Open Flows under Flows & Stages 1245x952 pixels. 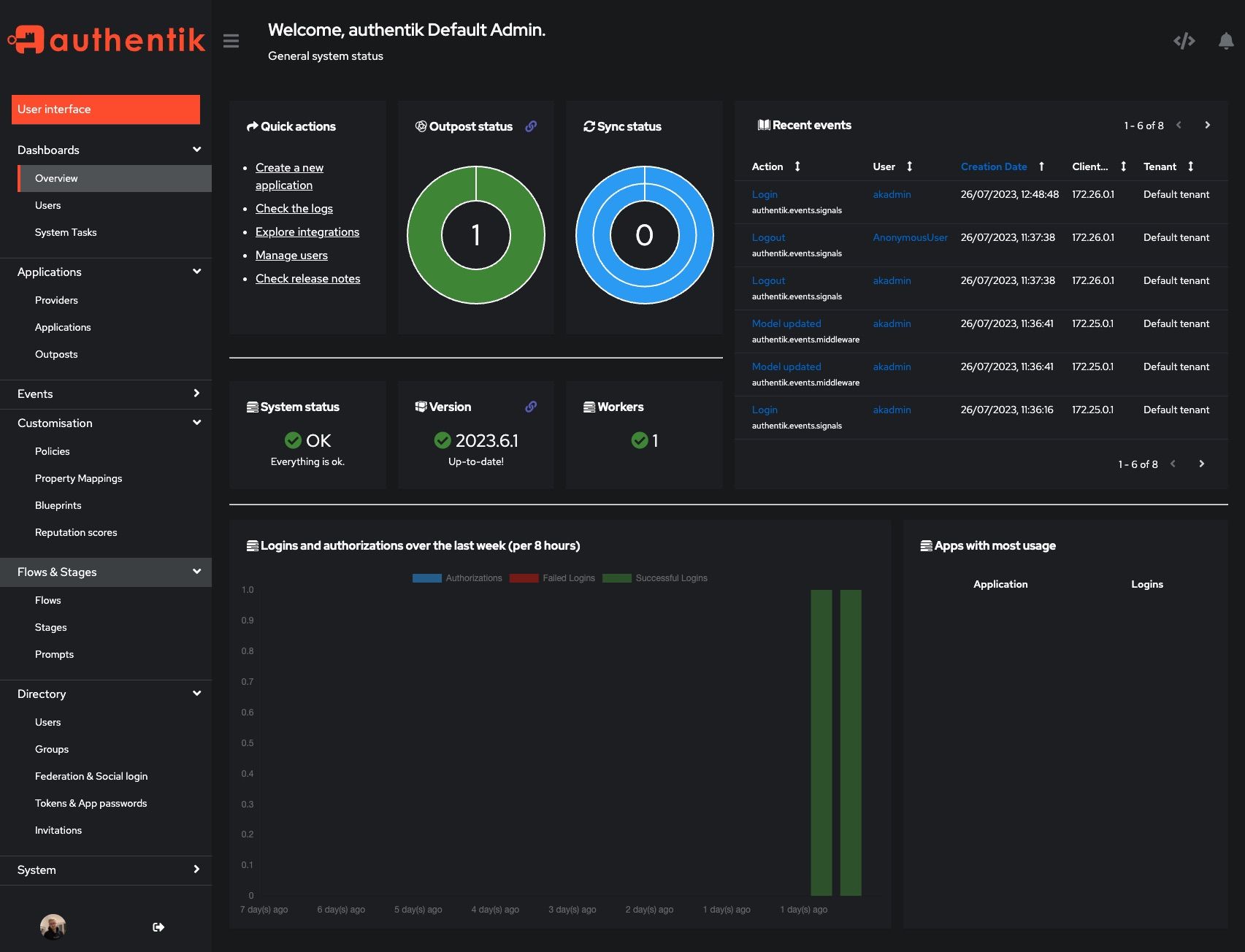point(47,600)
